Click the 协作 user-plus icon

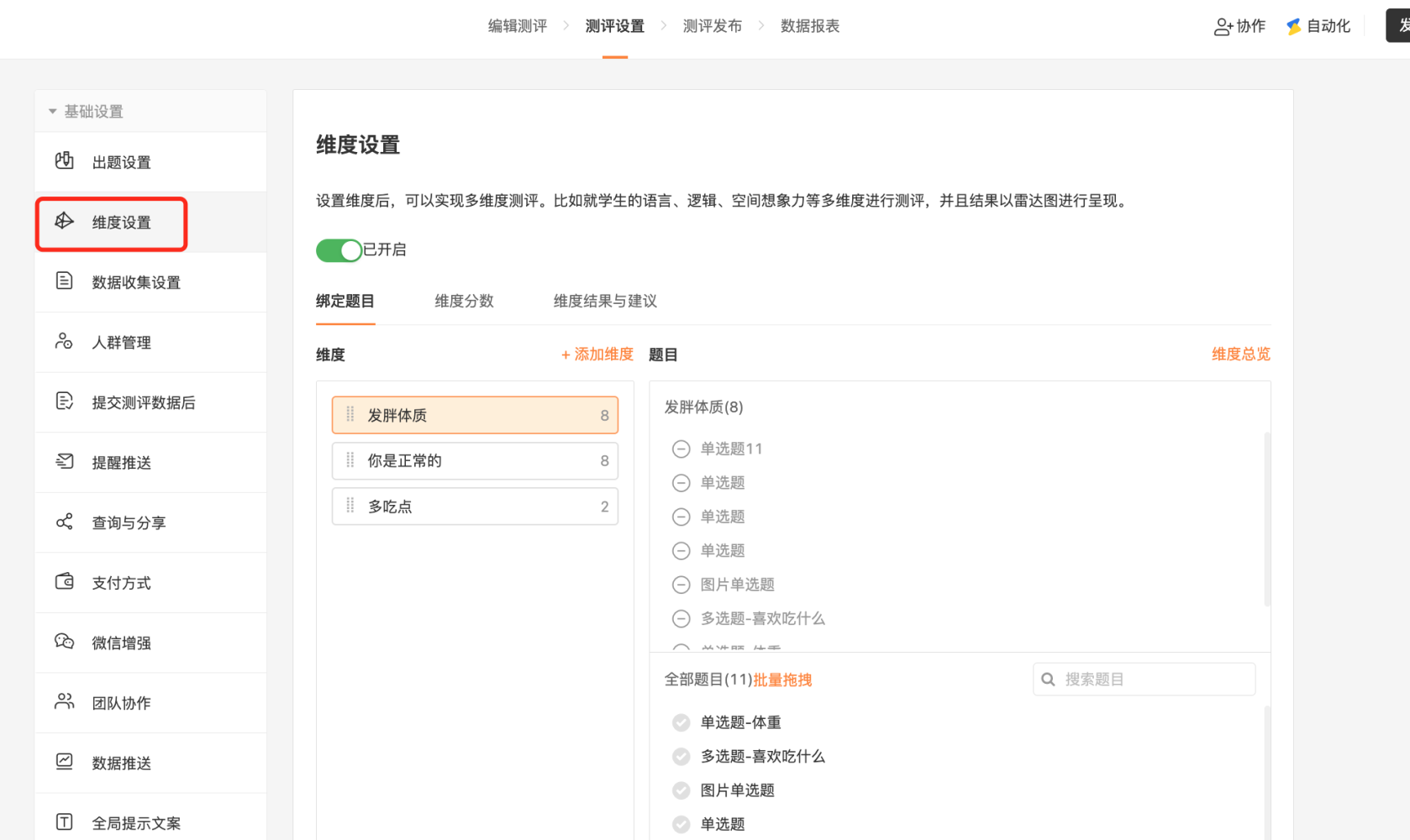(1223, 27)
